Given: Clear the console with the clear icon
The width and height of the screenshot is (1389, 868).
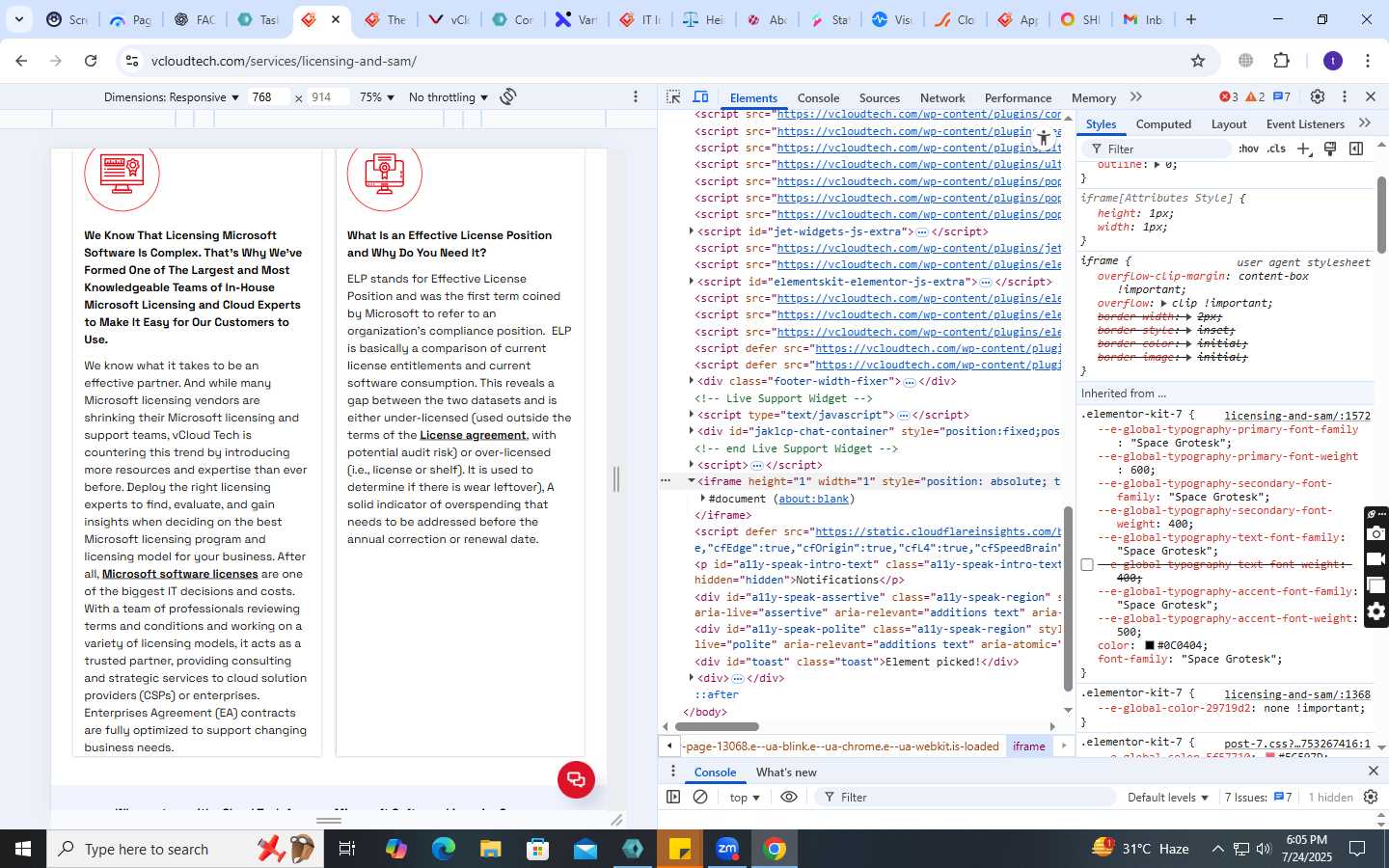Looking at the screenshot, I should point(700,797).
